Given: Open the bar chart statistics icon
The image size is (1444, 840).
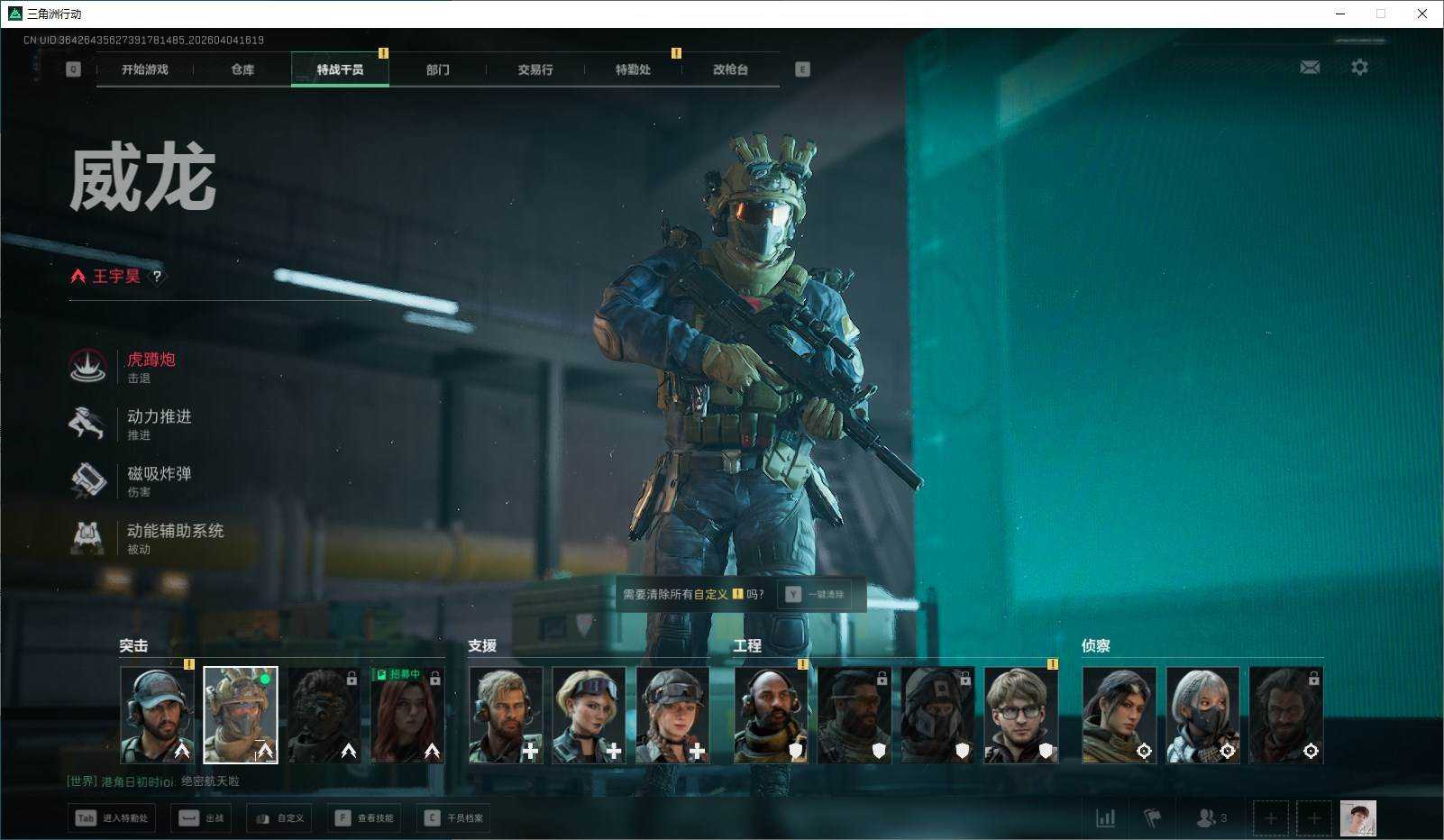Looking at the screenshot, I should [x=1105, y=817].
